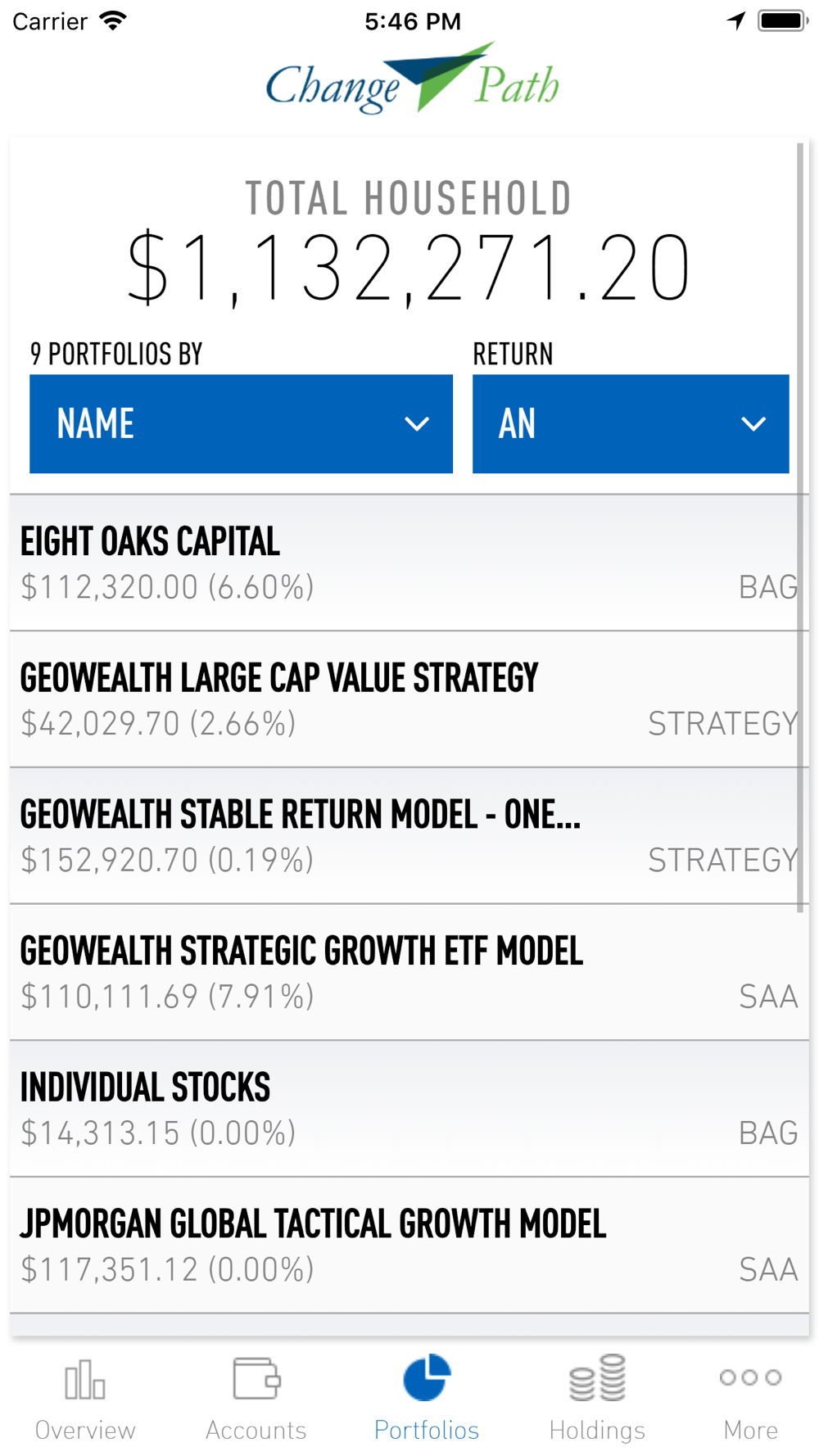Open the NAME sort dropdown
This screenshot has width=819, height=1456.
click(x=241, y=424)
